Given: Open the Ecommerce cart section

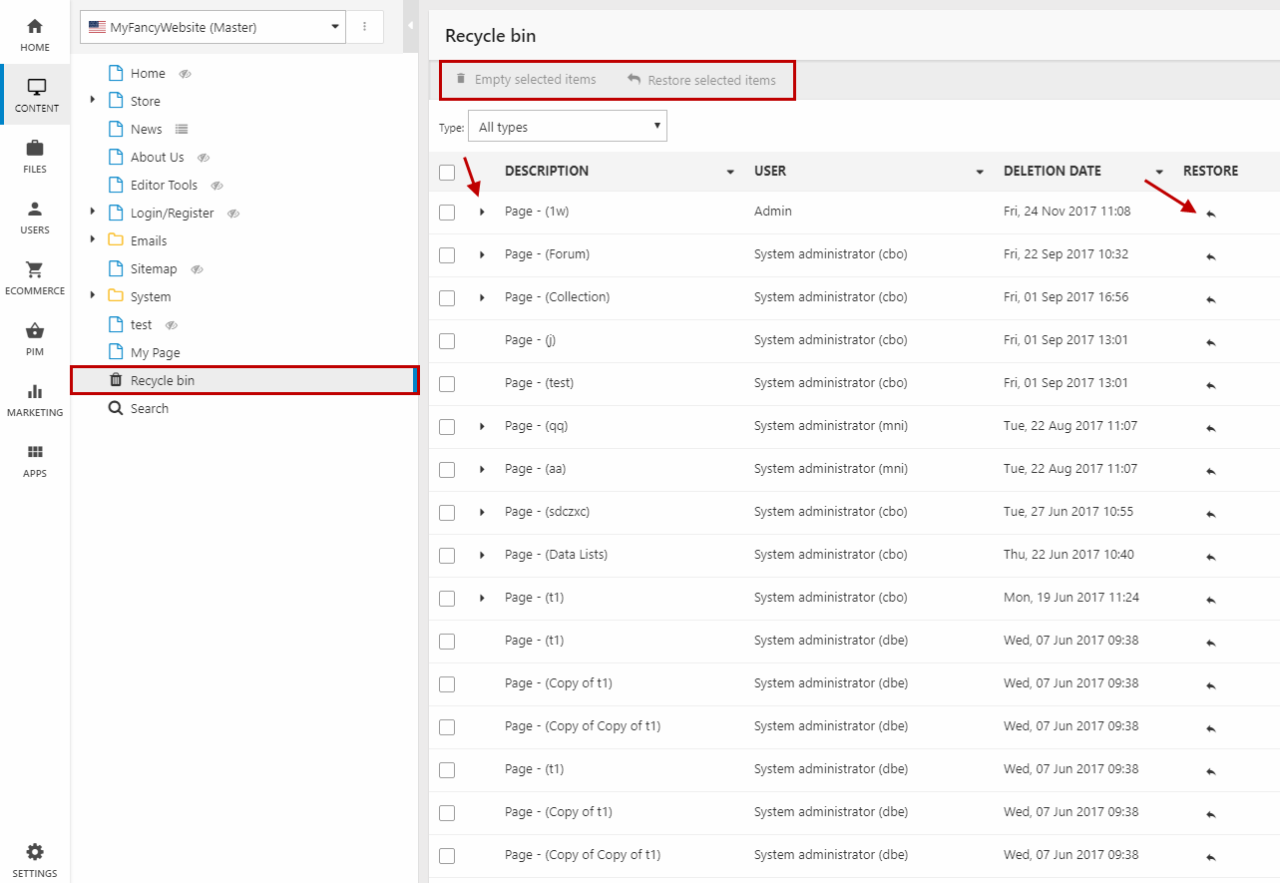Looking at the screenshot, I should point(35,278).
